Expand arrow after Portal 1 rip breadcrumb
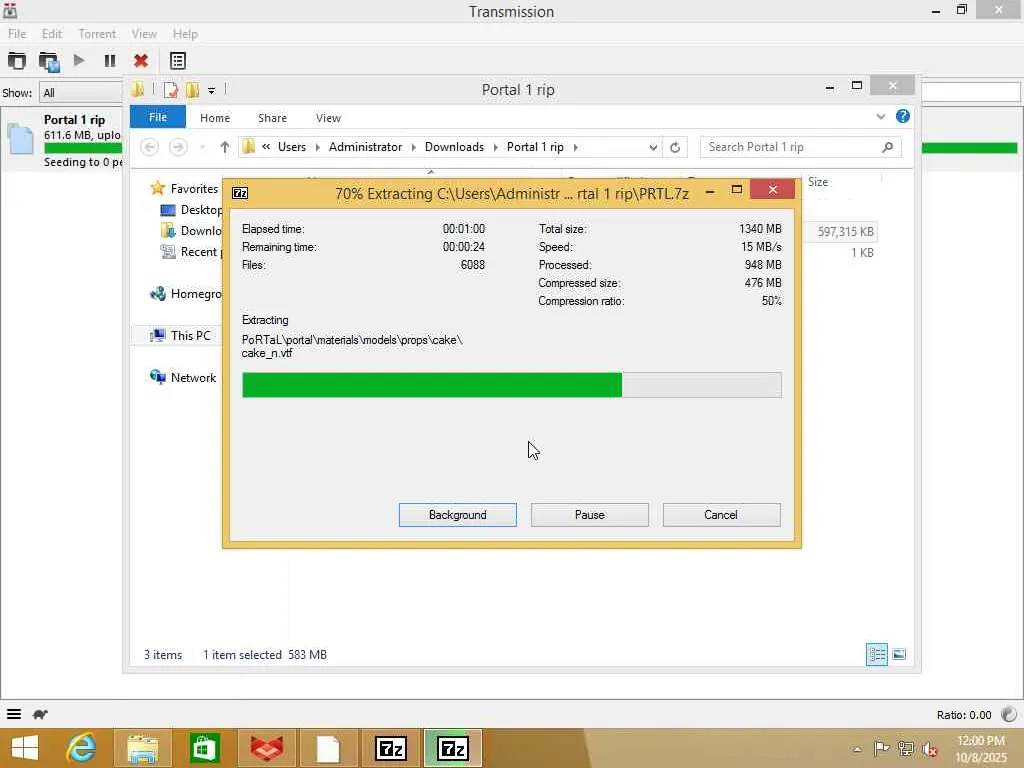Image resolution: width=1024 pixels, height=768 pixels. (575, 148)
